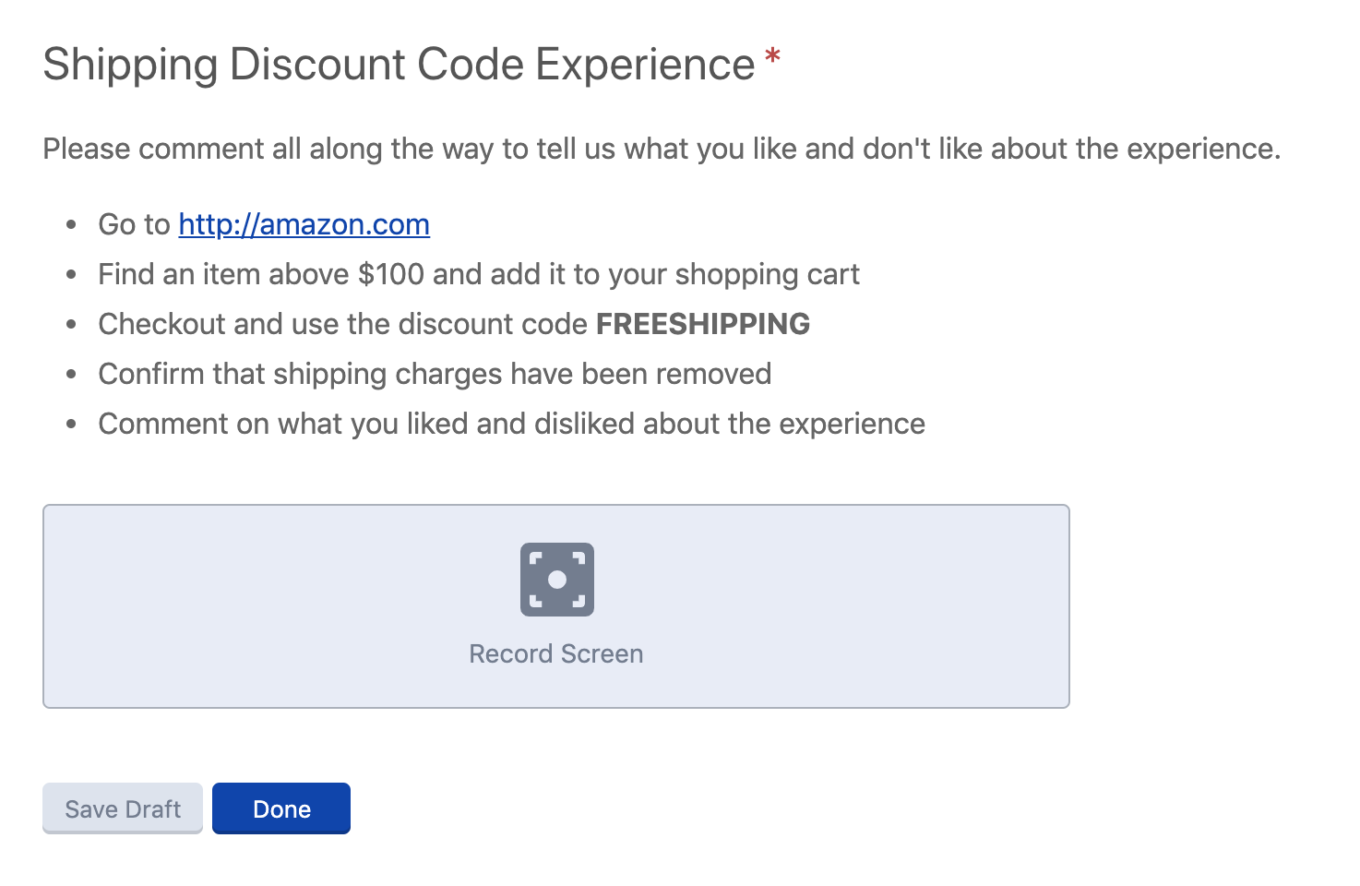Click the words 'Go to' before the link
Screen dimensions: 1360x886
tap(134, 224)
